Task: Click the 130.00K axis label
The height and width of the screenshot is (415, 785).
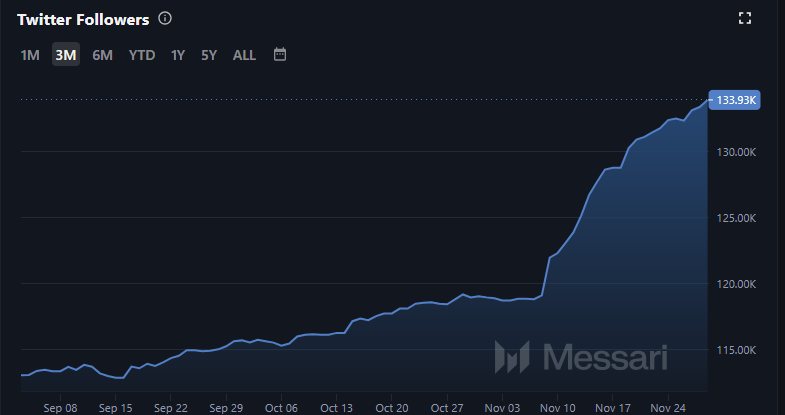Action: pyautogui.click(x=736, y=152)
